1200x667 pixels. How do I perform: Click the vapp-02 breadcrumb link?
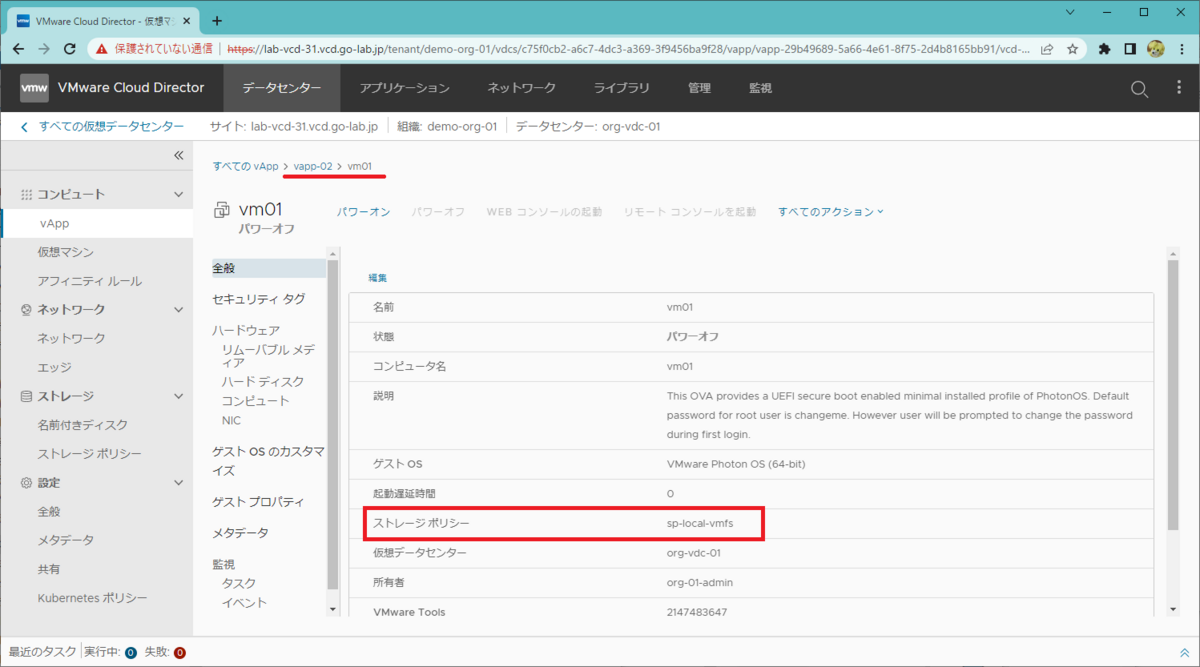tap(313, 166)
